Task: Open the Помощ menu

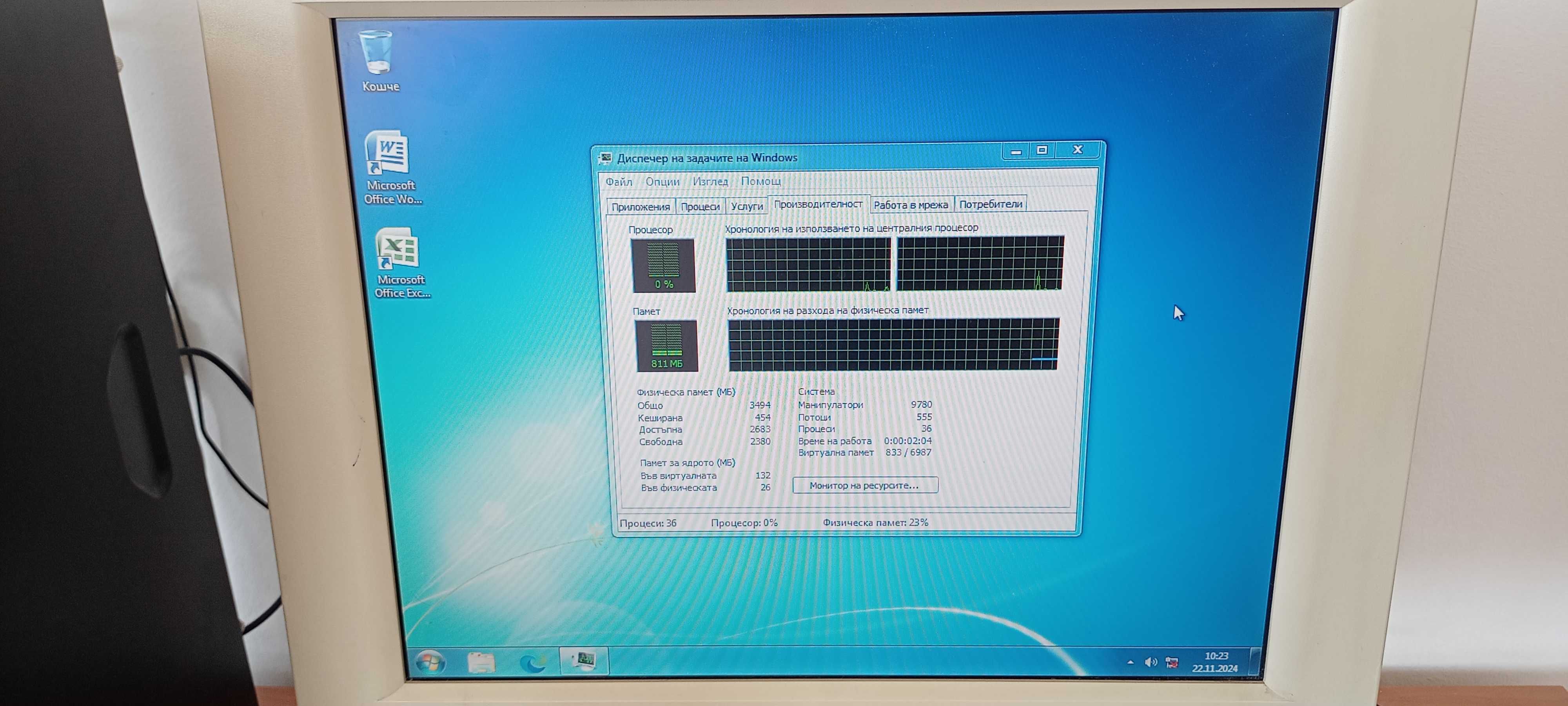Action: point(760,181)
